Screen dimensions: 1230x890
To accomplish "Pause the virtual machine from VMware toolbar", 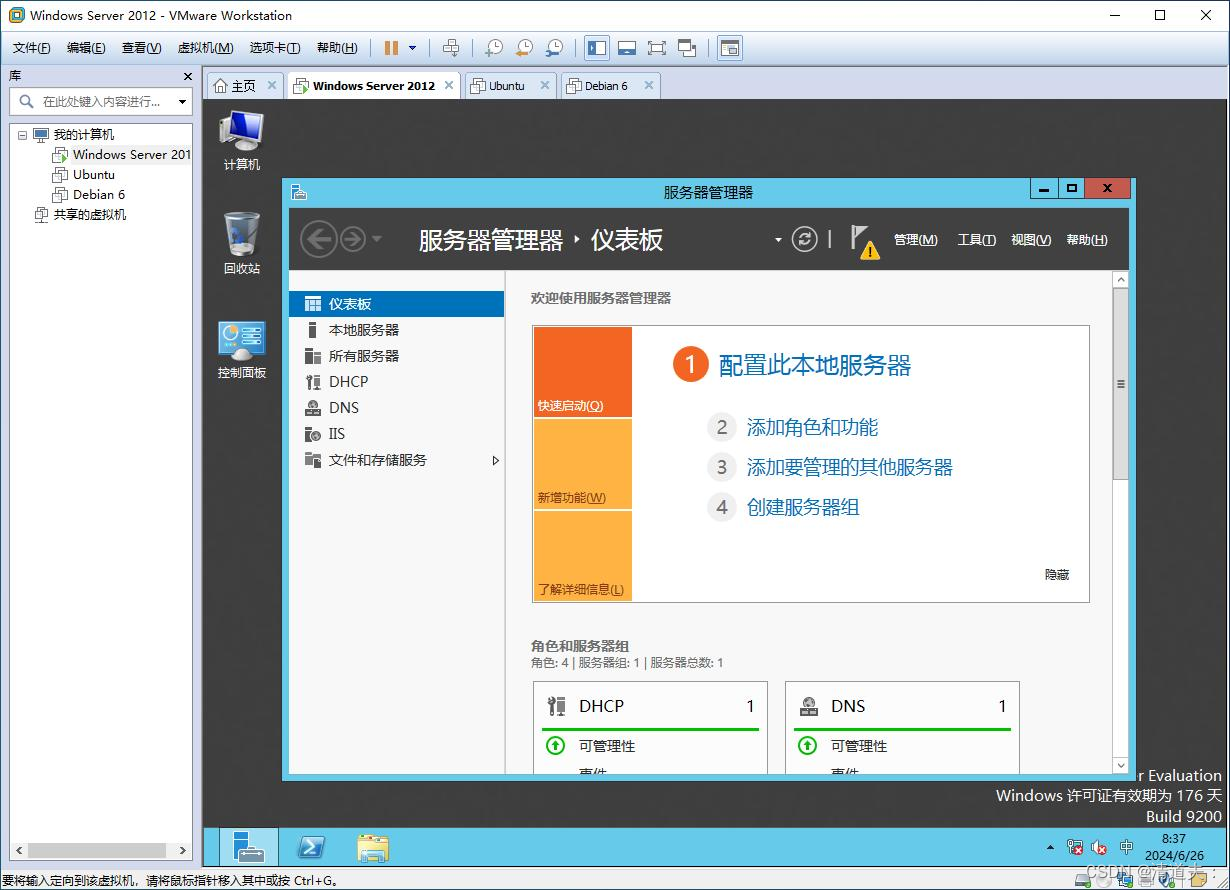I will [x=391, y=48].
